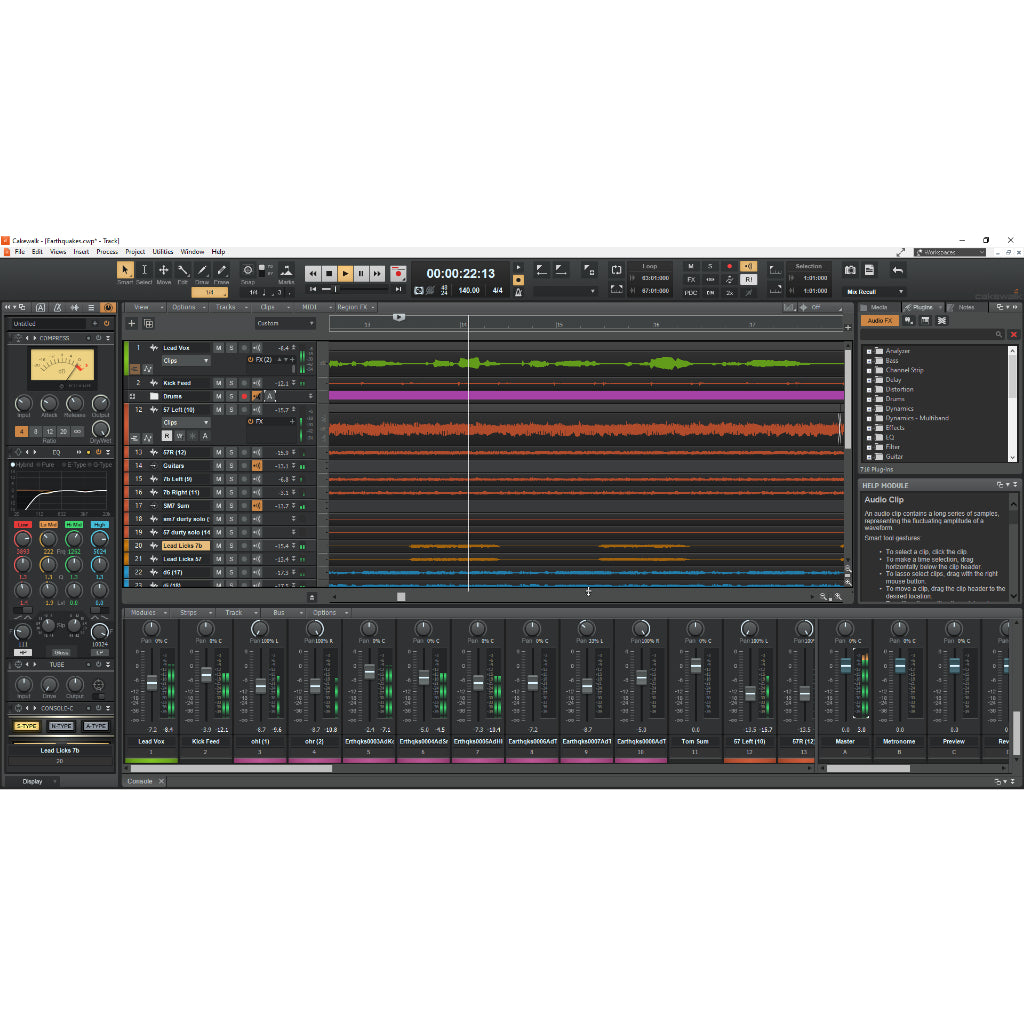Image resolution: width=1024 pixels, height=1024 pixels.
Task: Activate the Select tool in the toolbar
Action: [145, 270]
